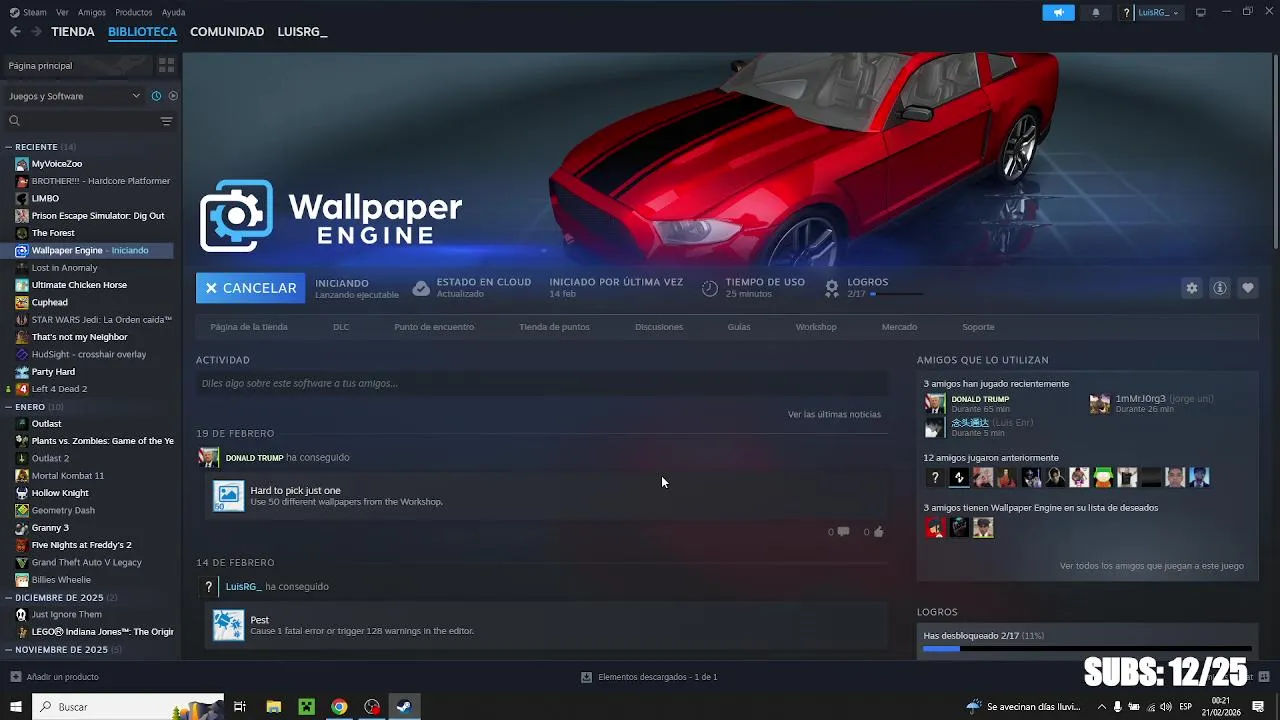
Task: Open Chrome from the taskbar
Action: [x=339, y=707]
